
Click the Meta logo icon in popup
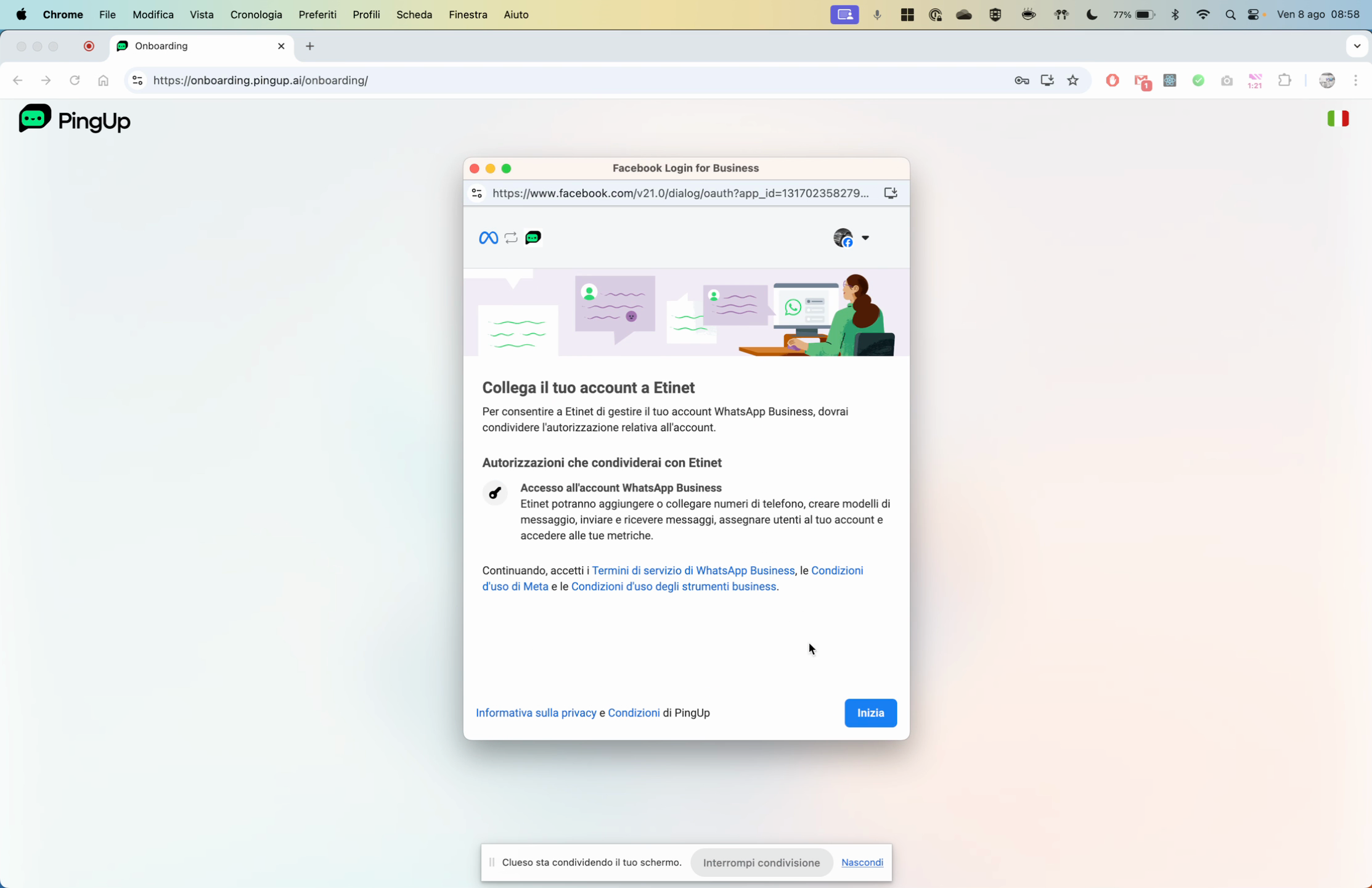[488, 237]
